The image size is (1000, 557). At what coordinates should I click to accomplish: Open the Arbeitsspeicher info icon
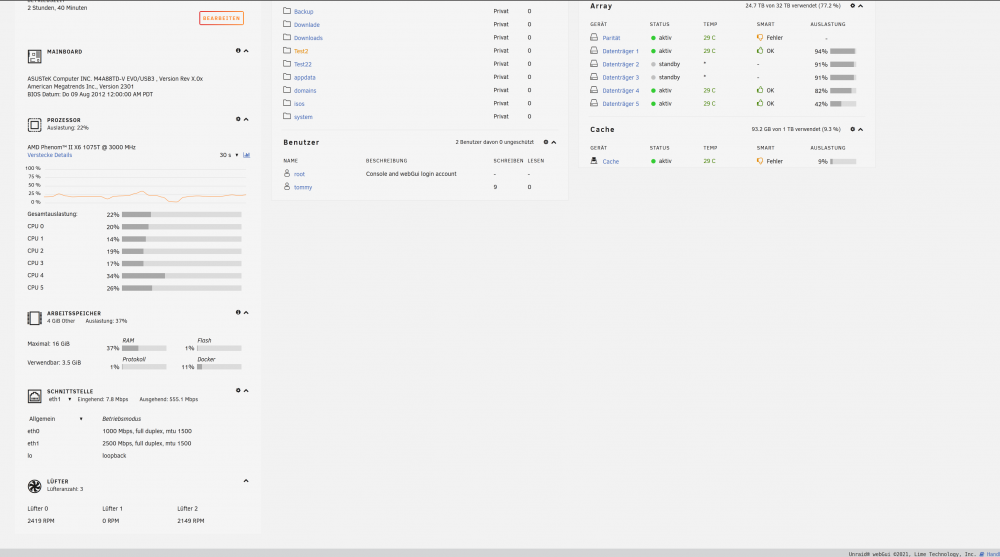pyautogui.click(x=238, y=312)
